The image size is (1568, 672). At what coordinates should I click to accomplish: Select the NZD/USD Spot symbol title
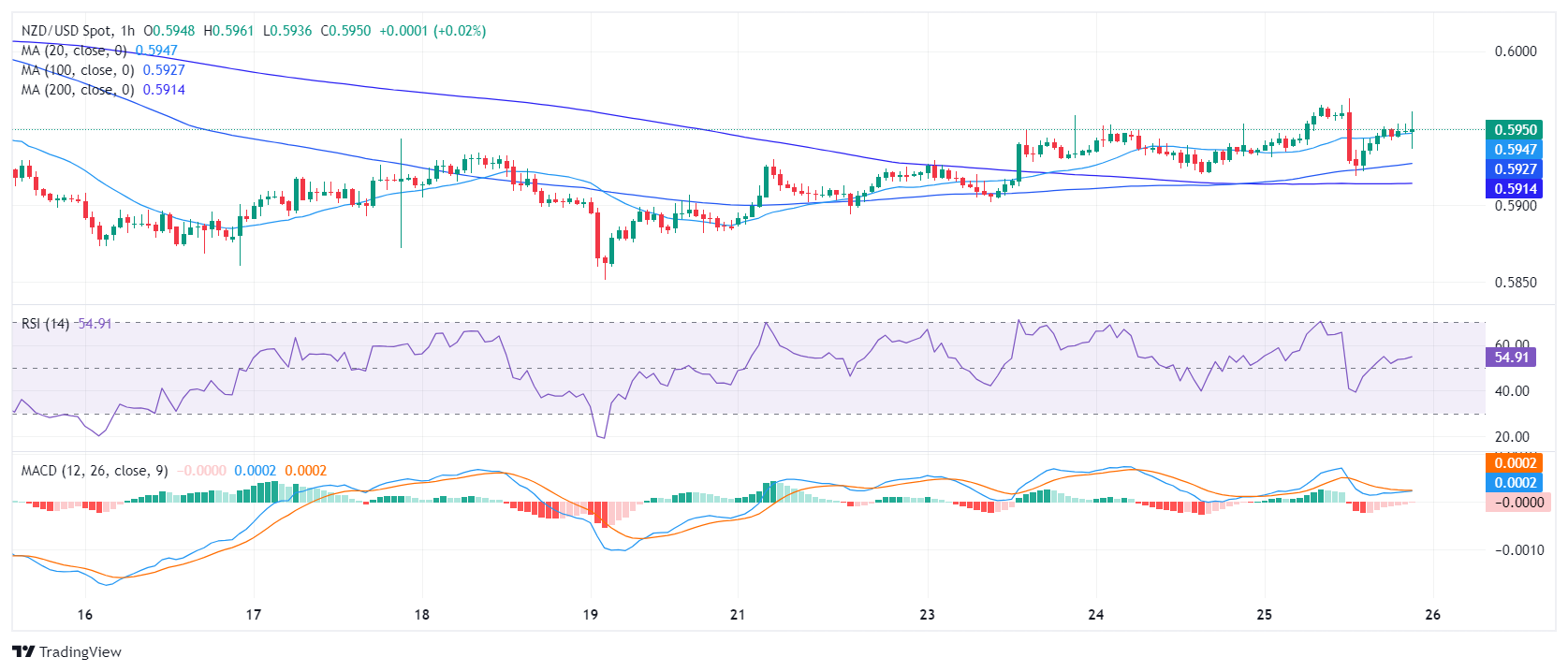65,31
